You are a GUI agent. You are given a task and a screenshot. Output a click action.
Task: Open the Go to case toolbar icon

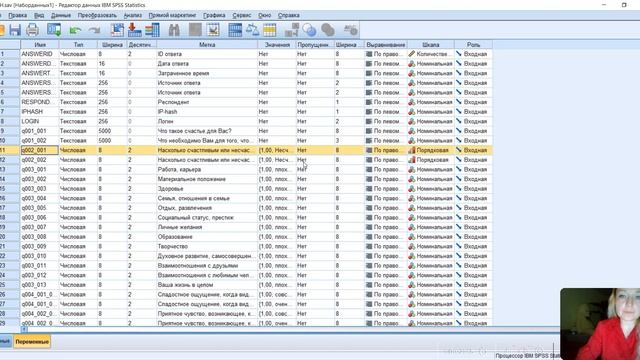117,30
